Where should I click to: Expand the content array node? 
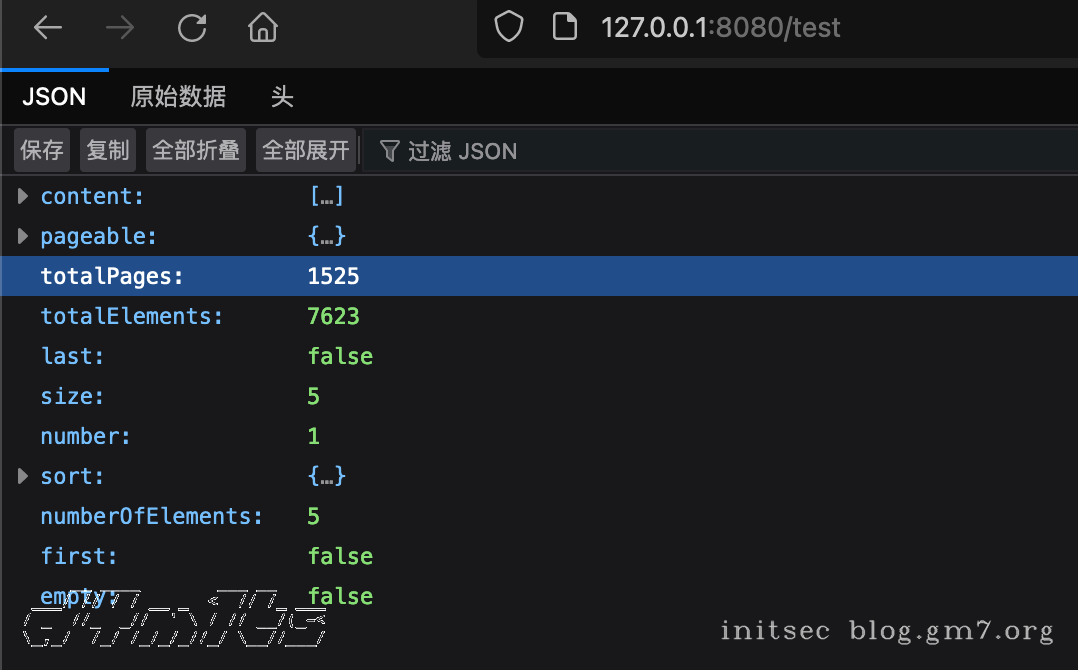pyautogui.click(x=21, y=196)
